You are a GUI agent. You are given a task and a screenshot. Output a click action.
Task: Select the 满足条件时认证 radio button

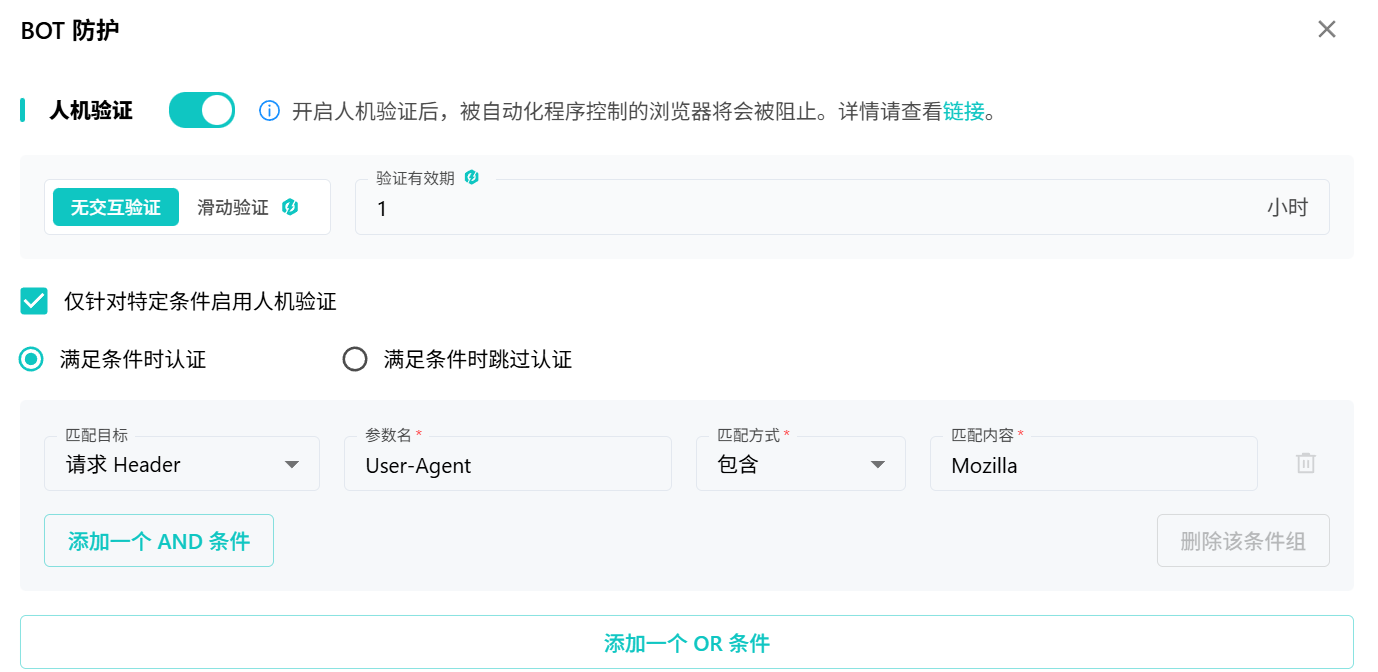30,358
